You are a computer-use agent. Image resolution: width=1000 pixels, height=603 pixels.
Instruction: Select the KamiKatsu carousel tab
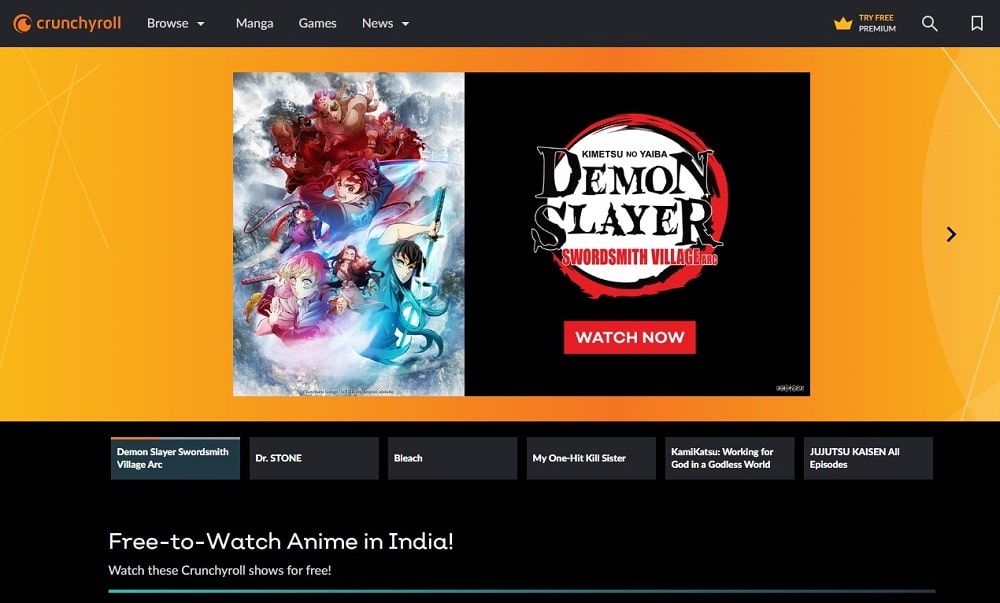point(730,458)
